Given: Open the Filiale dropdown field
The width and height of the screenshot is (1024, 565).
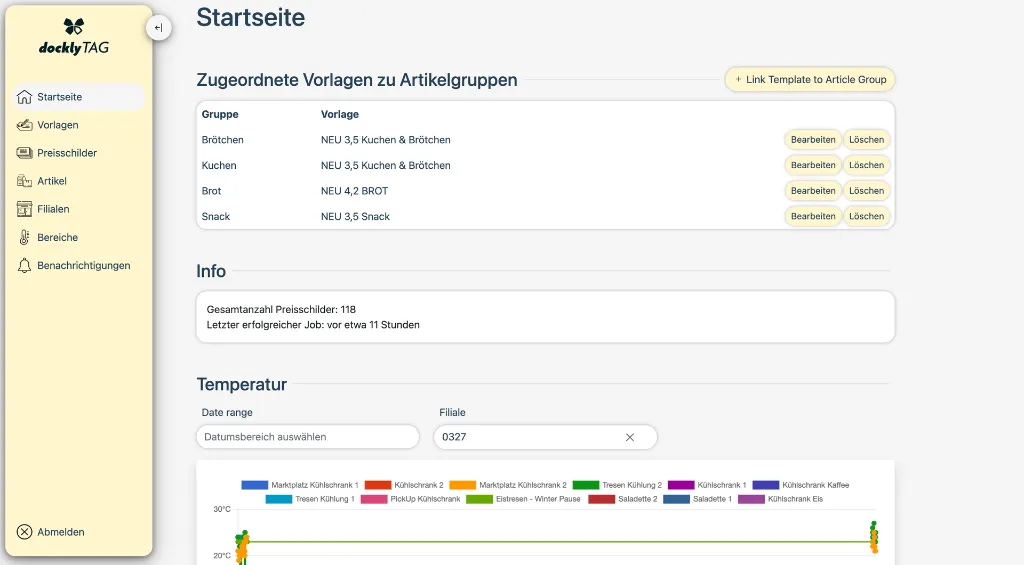Looking at the screenshot, I should tap(530, 437).
